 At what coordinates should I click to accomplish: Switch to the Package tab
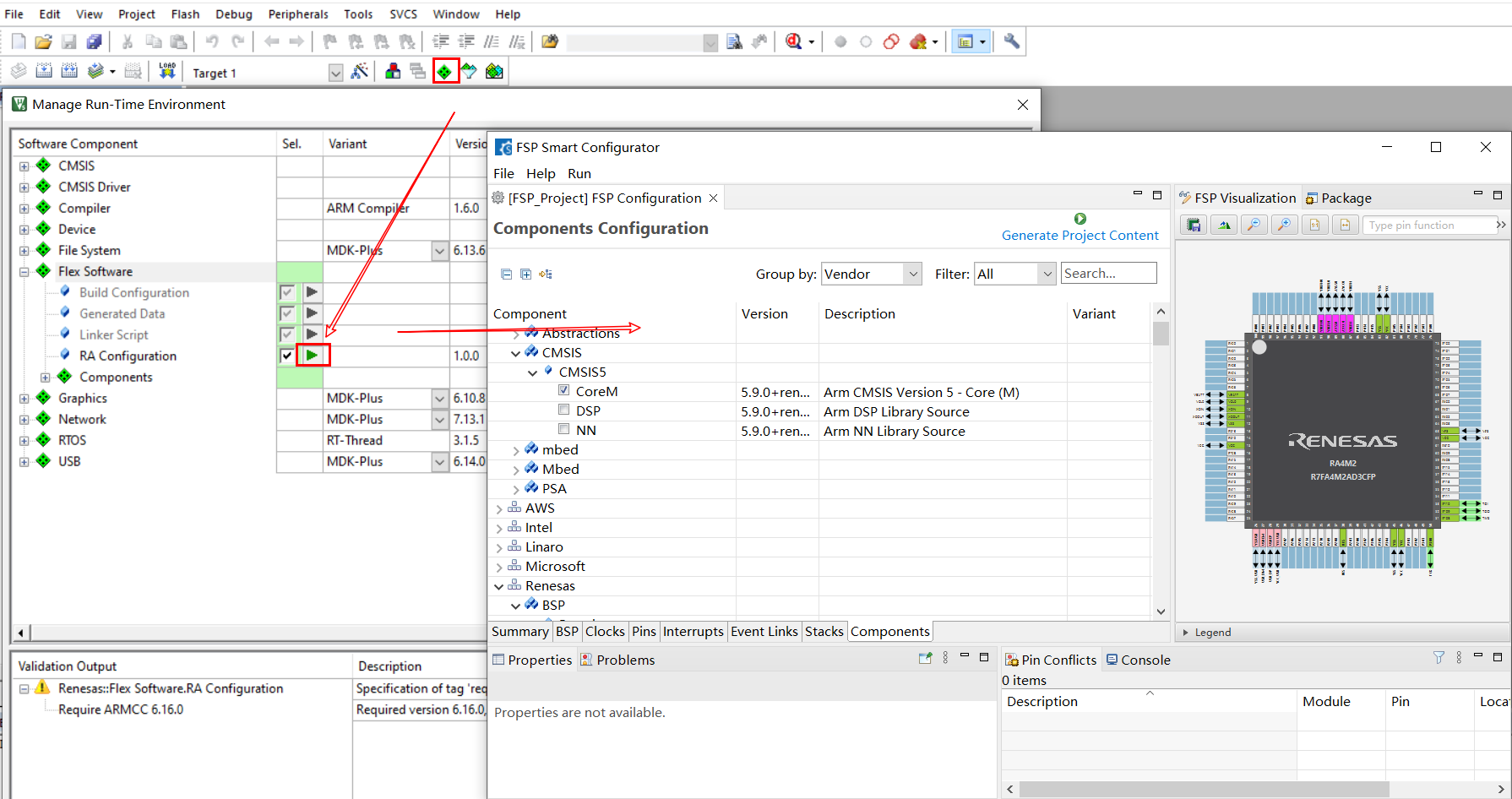pos(1339,198)
